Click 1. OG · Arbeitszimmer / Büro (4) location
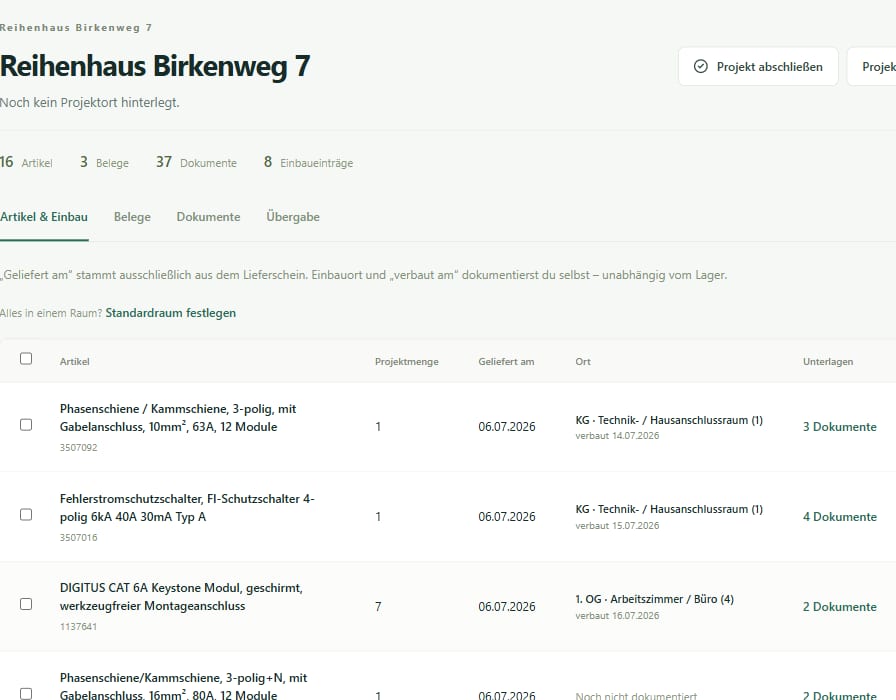896x700 pixels. click(654, 599)
